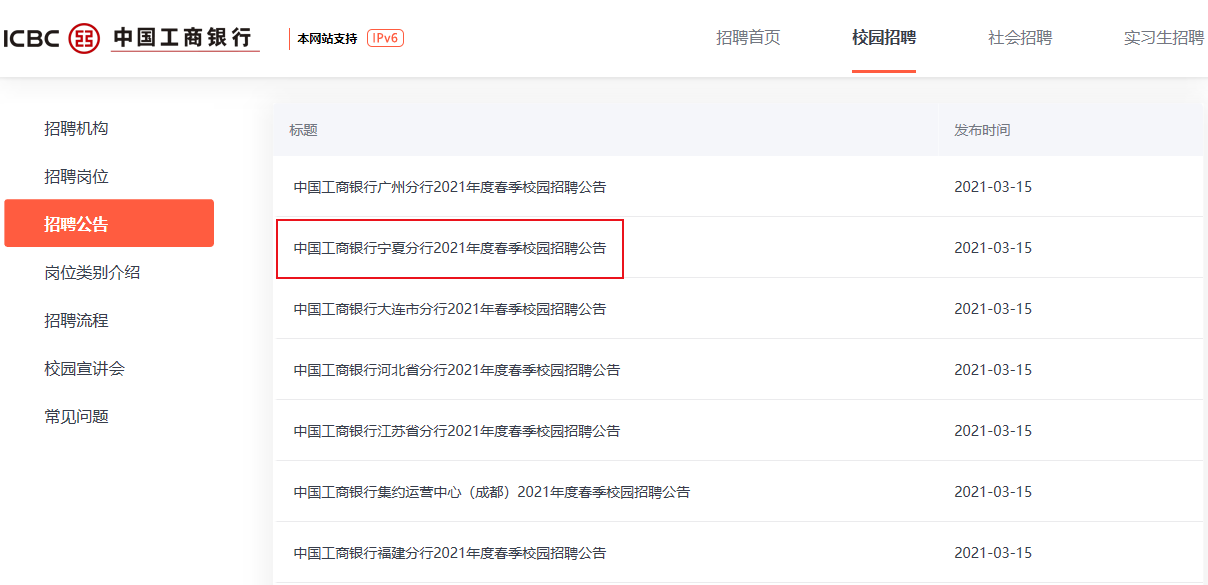Image resolution: width=1208 pixels, height=585 pixels.
Task: Switch to the 校园招聘 tab
Action: click(x=884, y=38)
